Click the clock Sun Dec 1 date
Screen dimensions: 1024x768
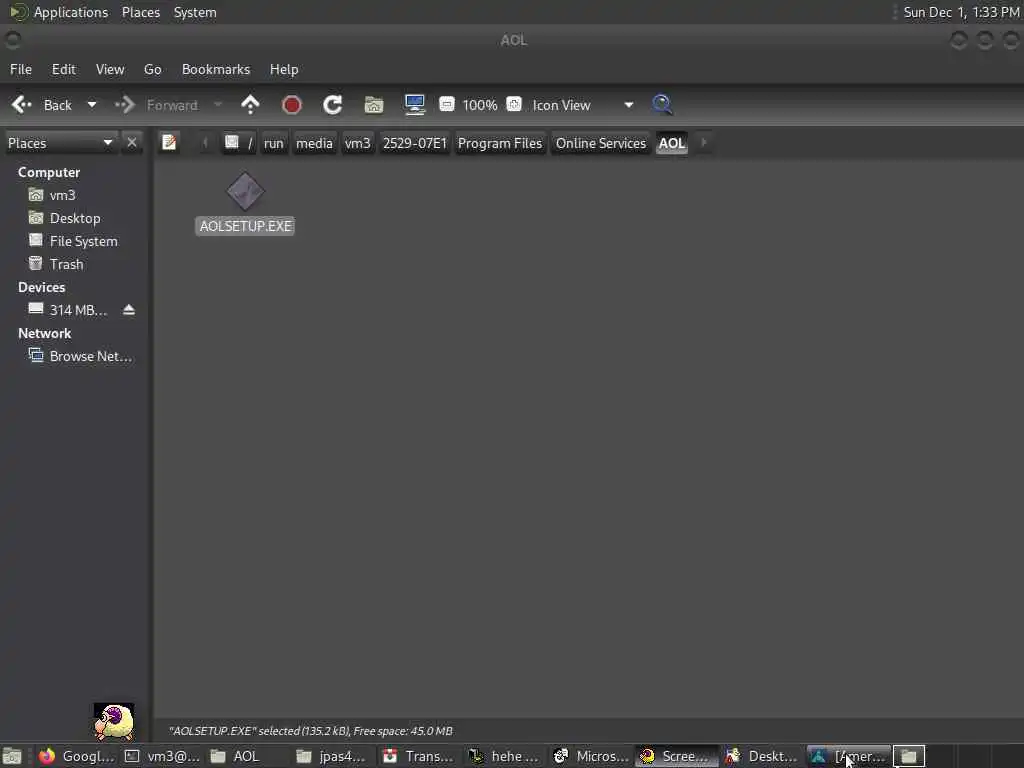tap(961, 12)
